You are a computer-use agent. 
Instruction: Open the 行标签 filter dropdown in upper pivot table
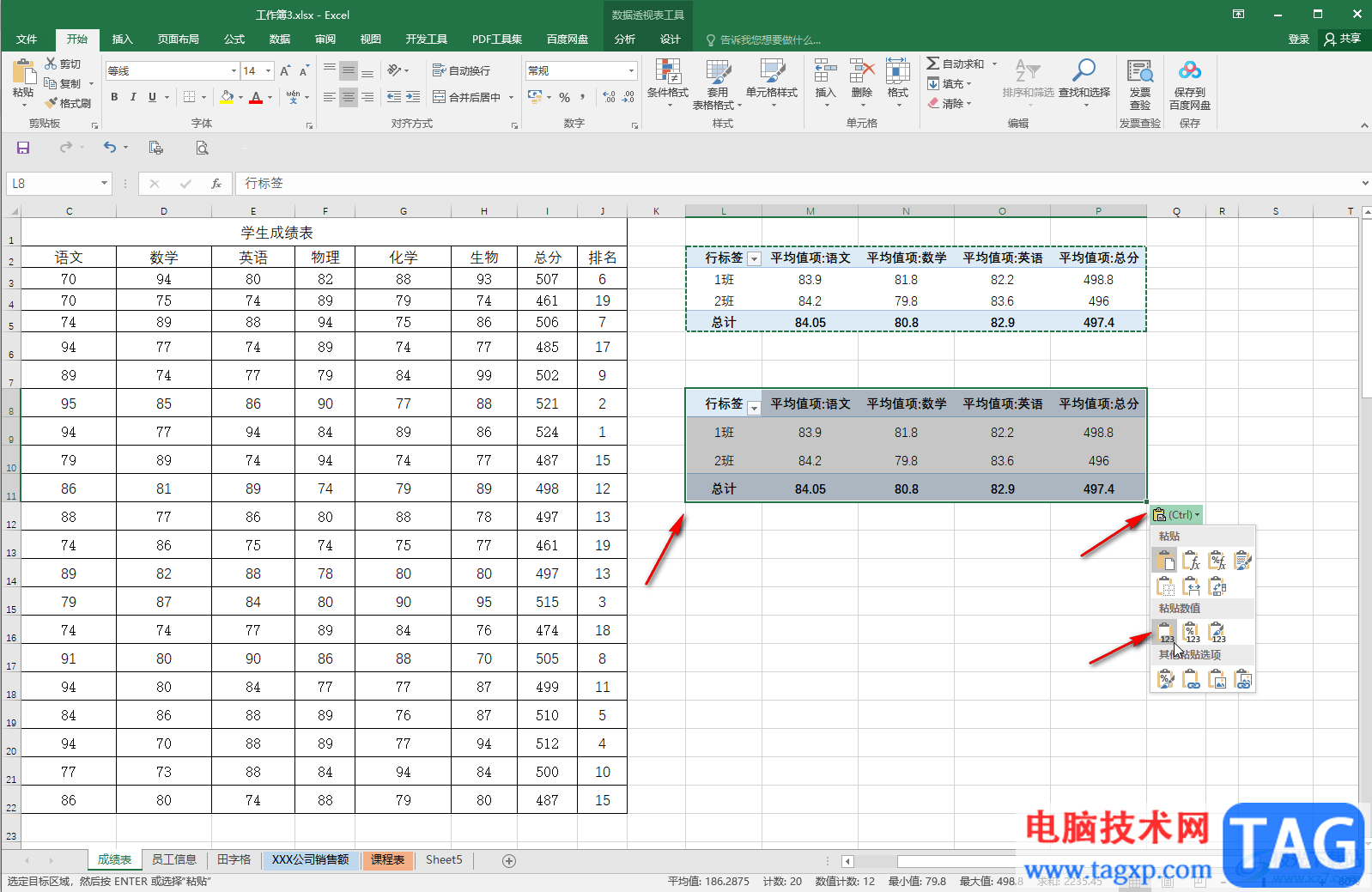[x=754, y=259]
